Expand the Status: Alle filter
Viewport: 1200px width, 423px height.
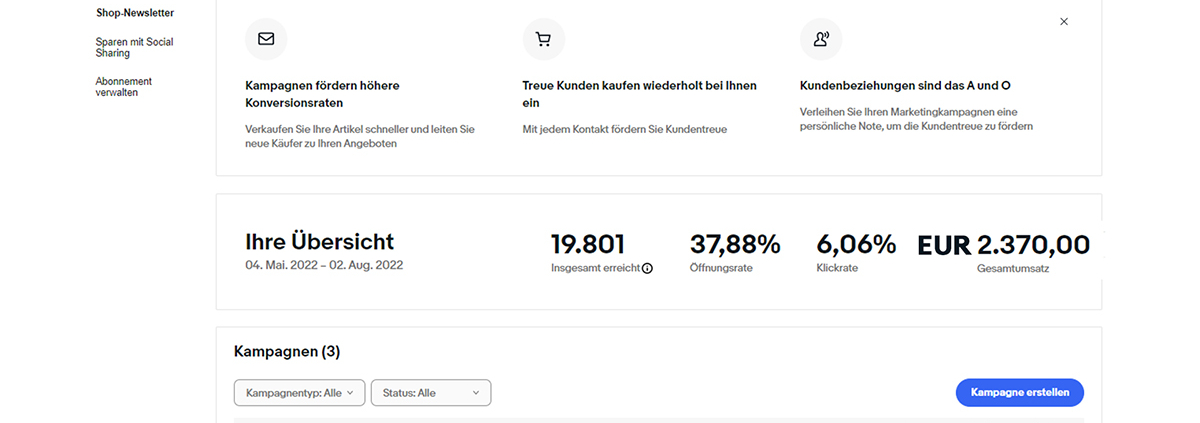(431, 393)
